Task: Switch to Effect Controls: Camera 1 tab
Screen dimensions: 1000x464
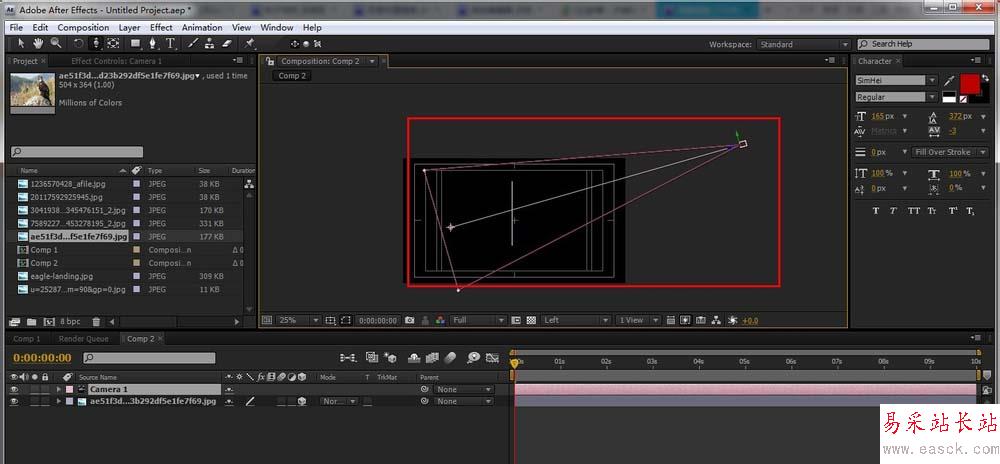Action: [117, 61]
